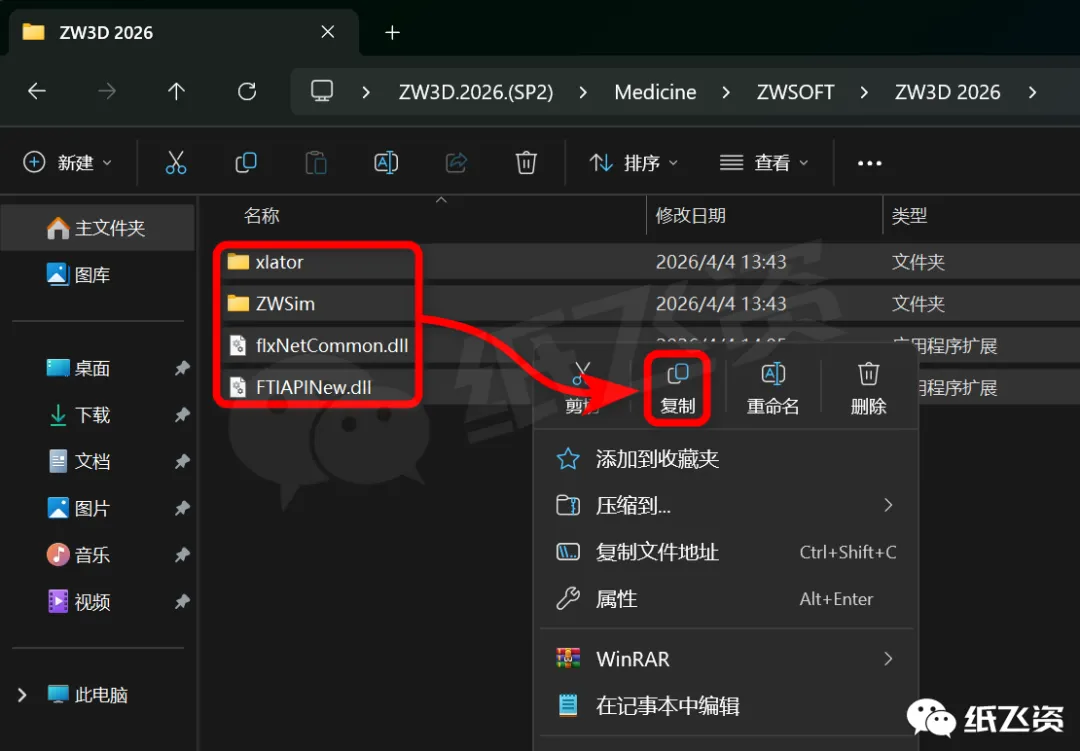Click the Rename icon in the toolbar

(386, 163)
